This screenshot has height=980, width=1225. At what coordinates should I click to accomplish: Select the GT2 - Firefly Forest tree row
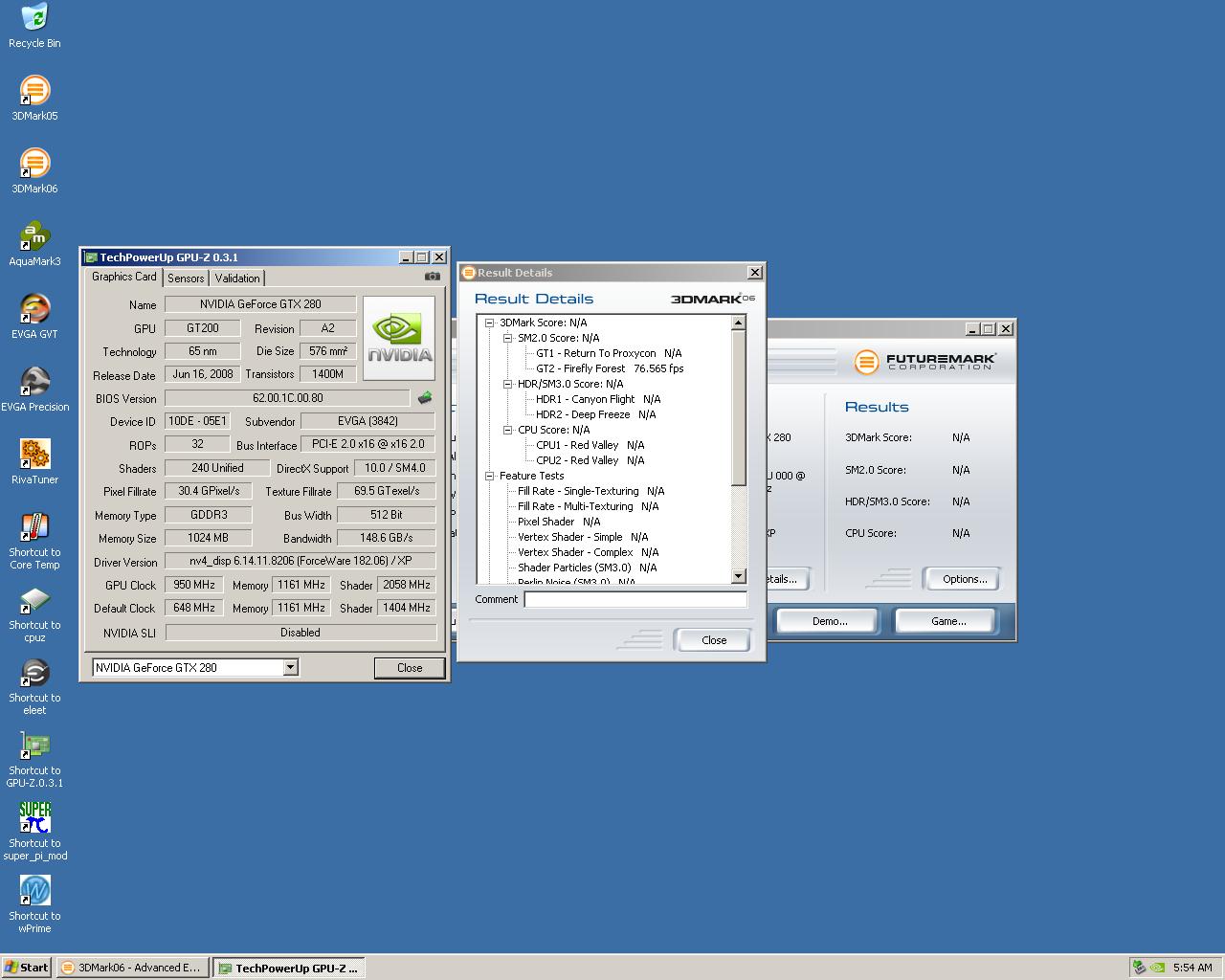tap(610, 368)
